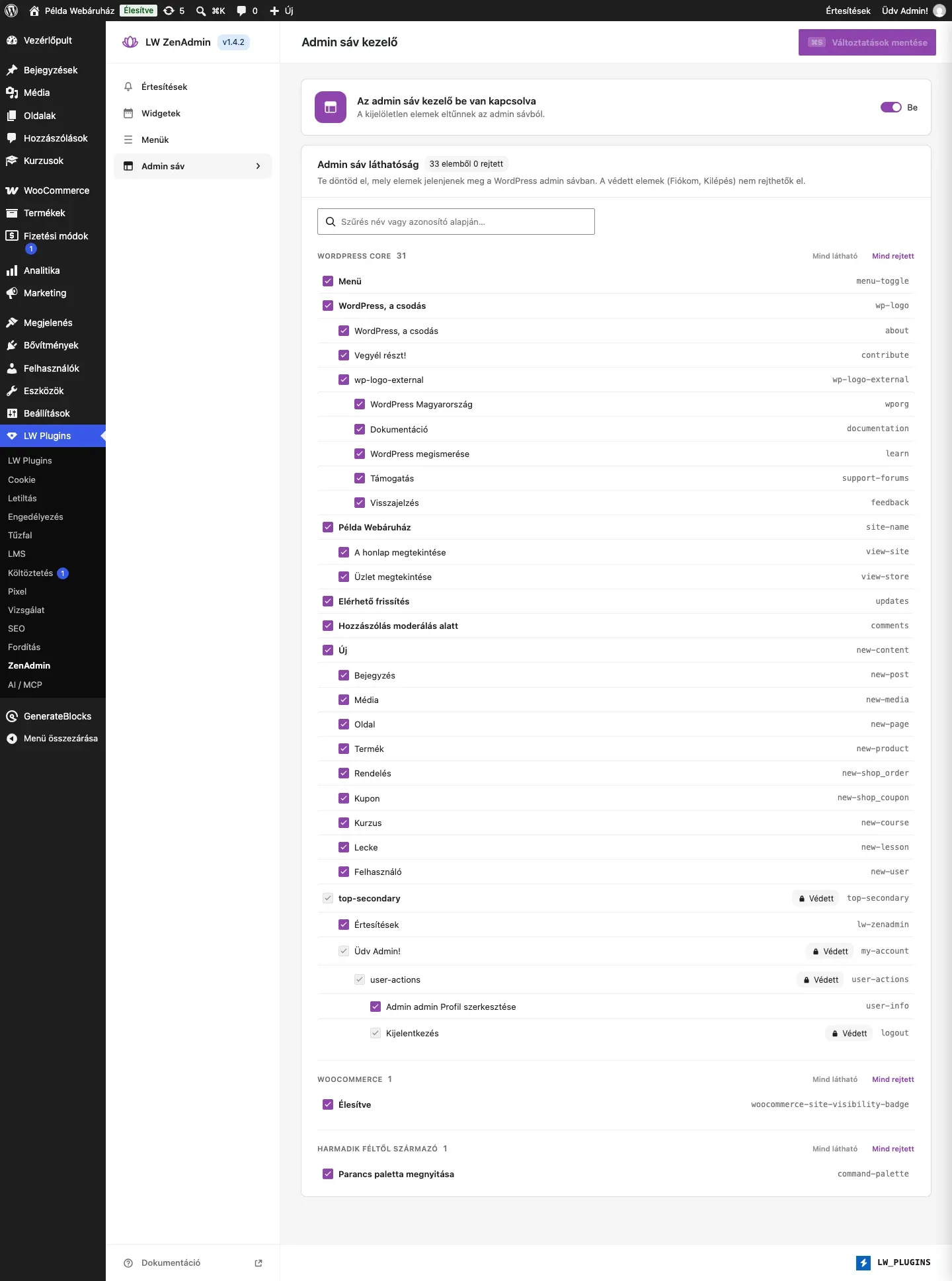Open the command palette search icon
This screenshot has height=1281, width=952.
(x=201, y=11)
